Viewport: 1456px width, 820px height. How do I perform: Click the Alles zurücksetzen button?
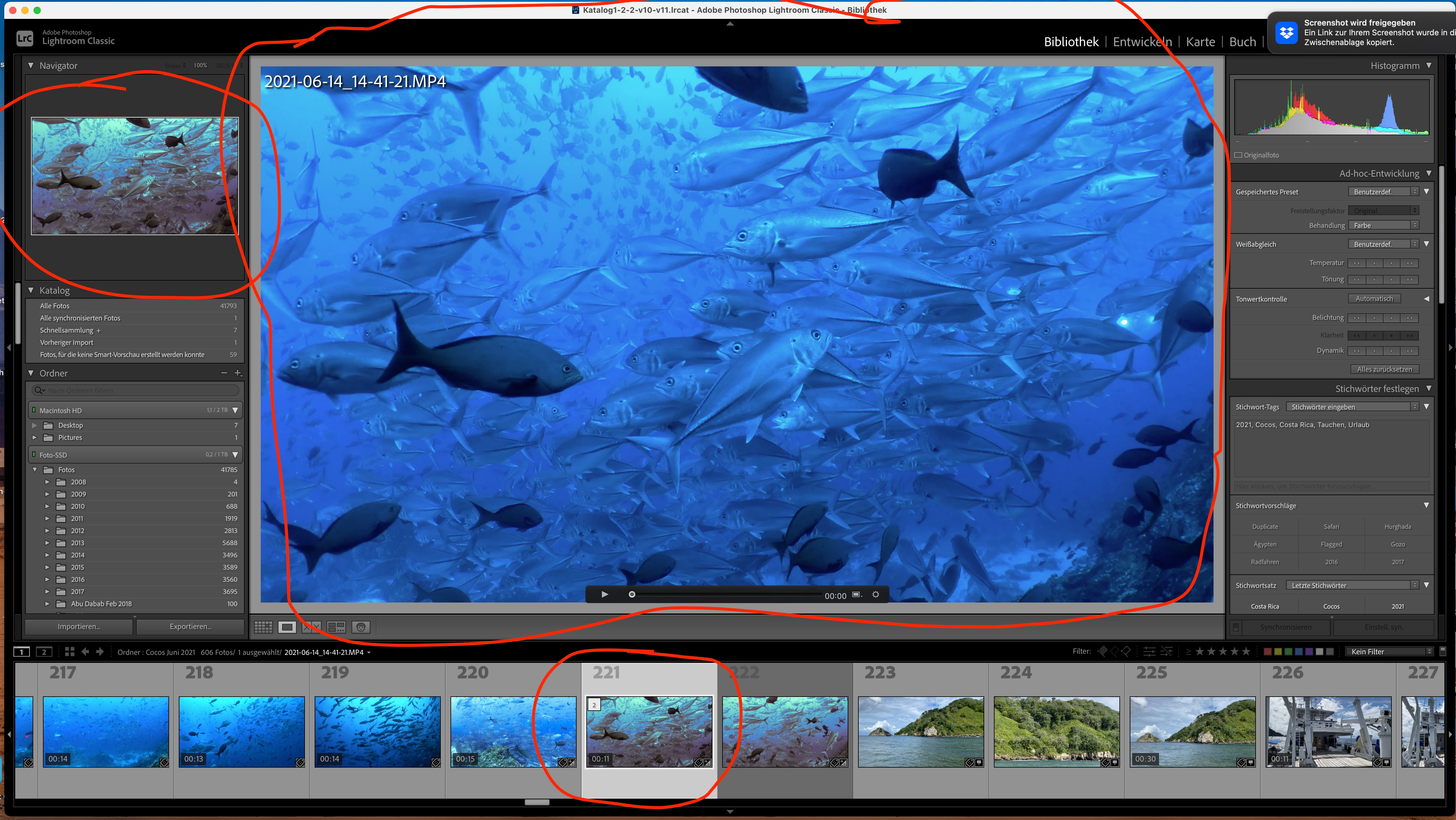(1384, 369)
